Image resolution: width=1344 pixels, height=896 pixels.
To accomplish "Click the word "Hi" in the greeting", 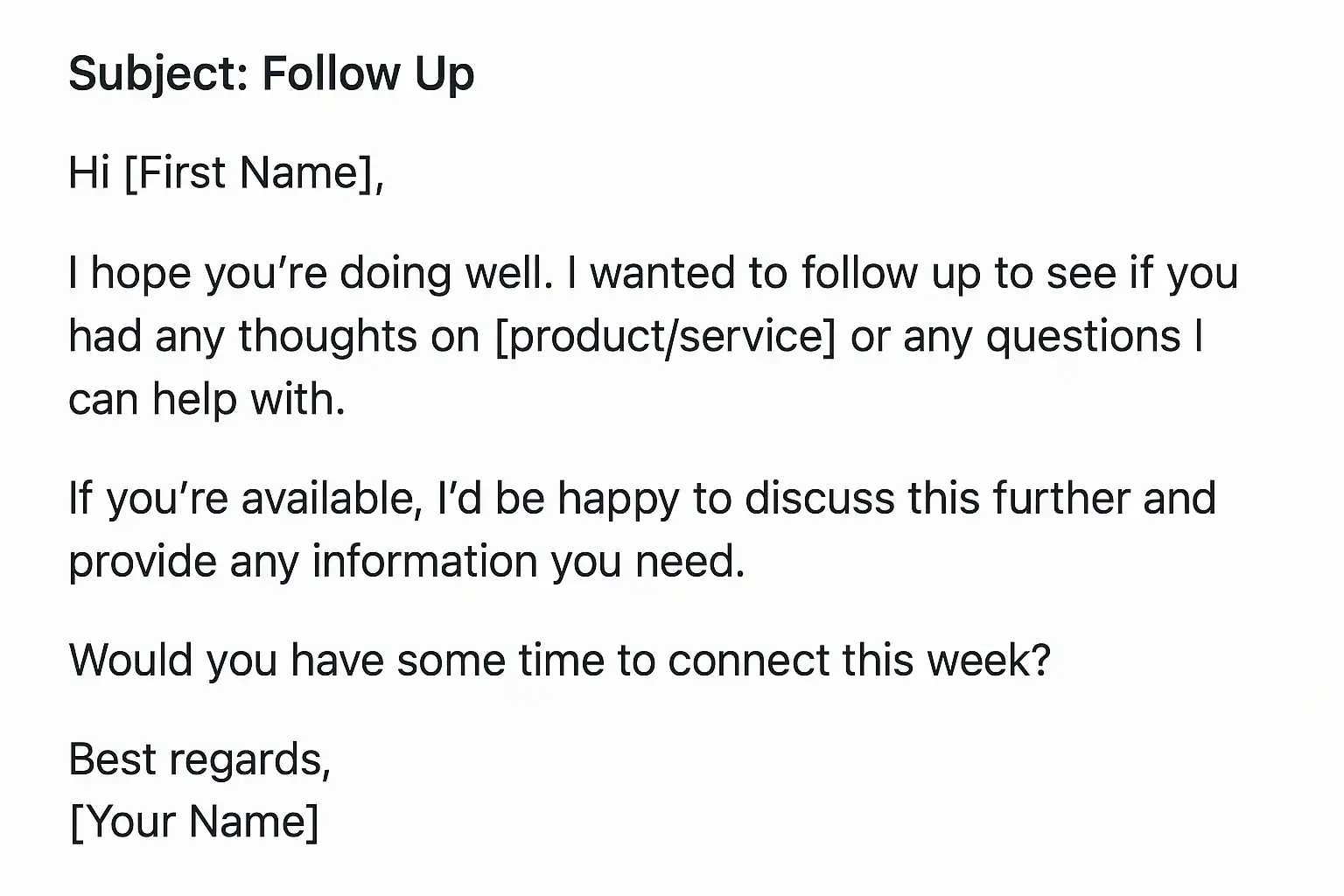I will click(x=89, y=172).
